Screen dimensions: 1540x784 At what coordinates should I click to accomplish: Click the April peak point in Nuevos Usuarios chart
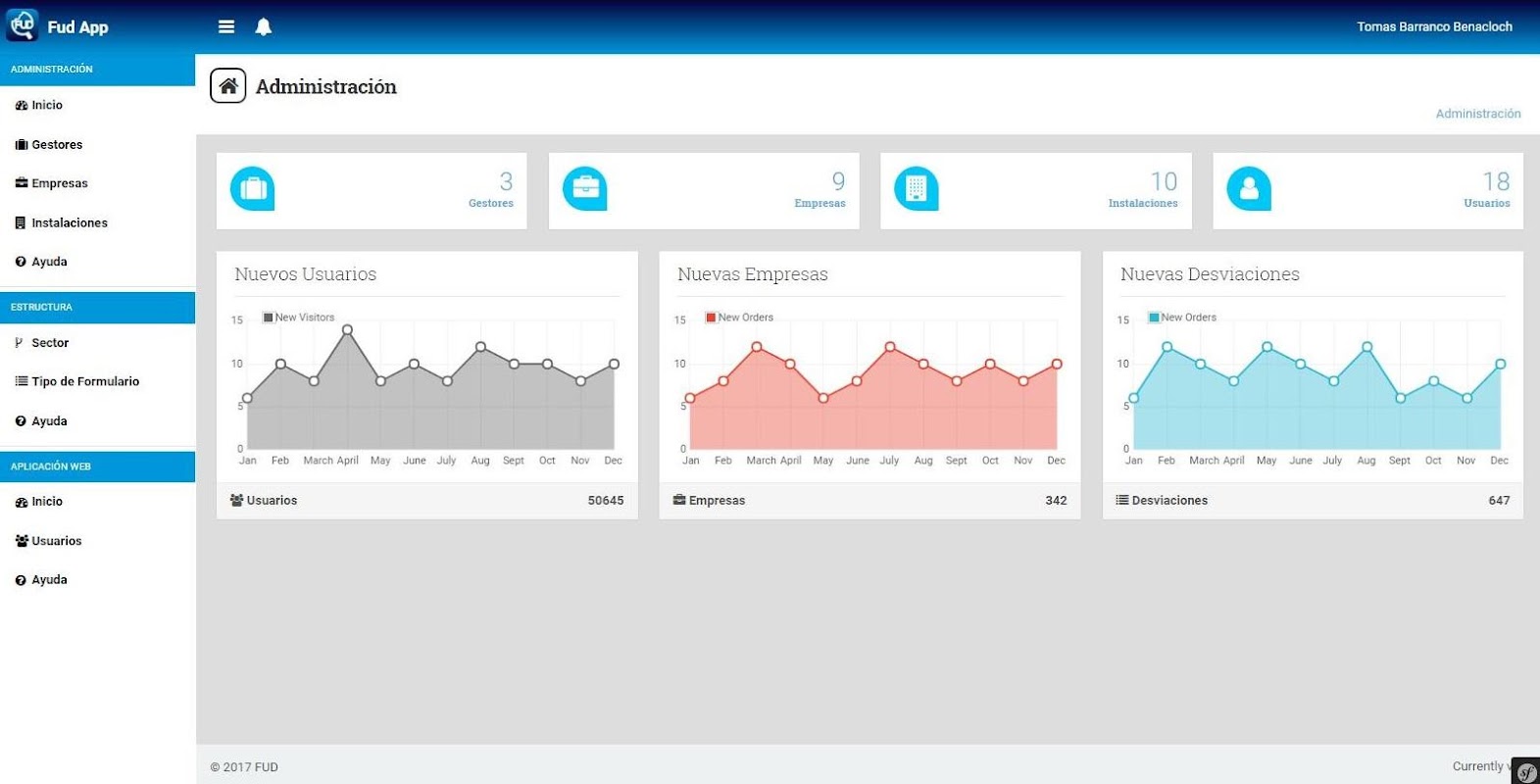pyautogui.click(x=347, y=330)
